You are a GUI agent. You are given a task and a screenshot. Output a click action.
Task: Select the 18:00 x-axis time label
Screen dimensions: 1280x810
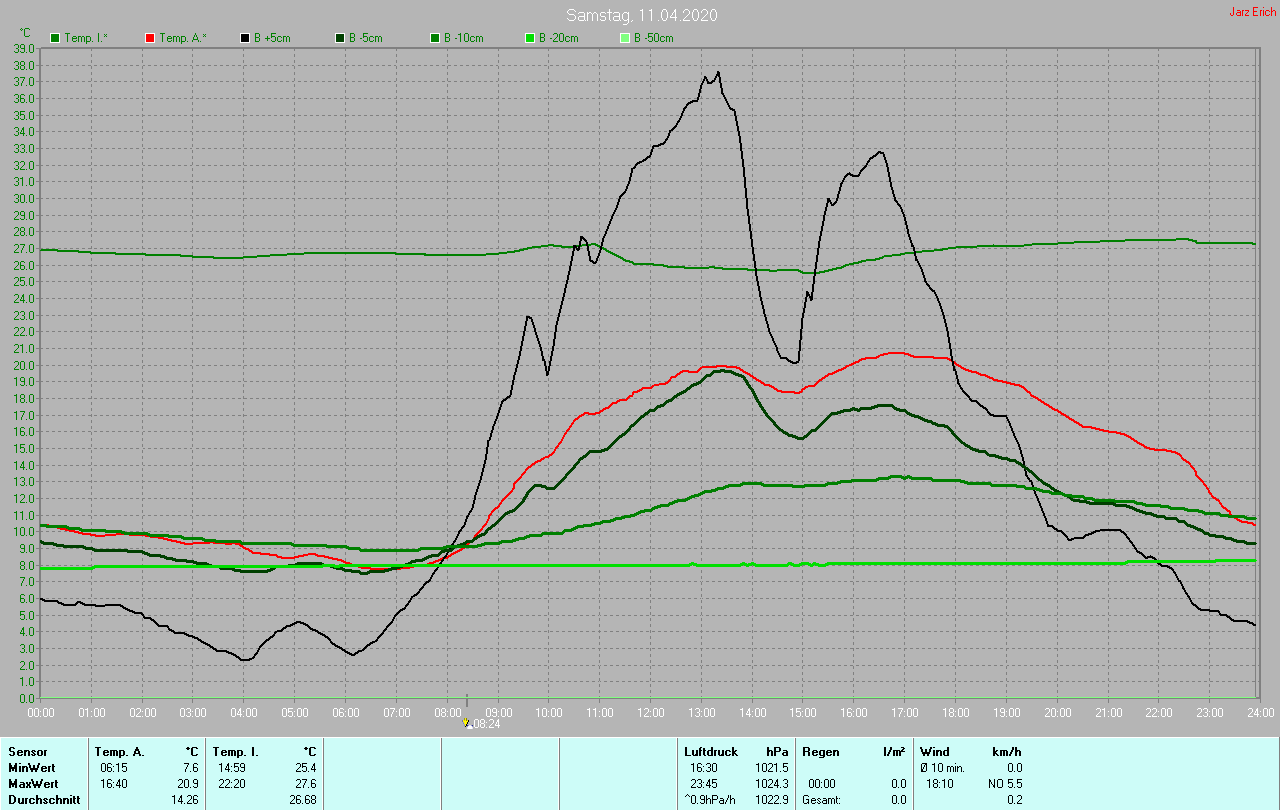[956, 713]
